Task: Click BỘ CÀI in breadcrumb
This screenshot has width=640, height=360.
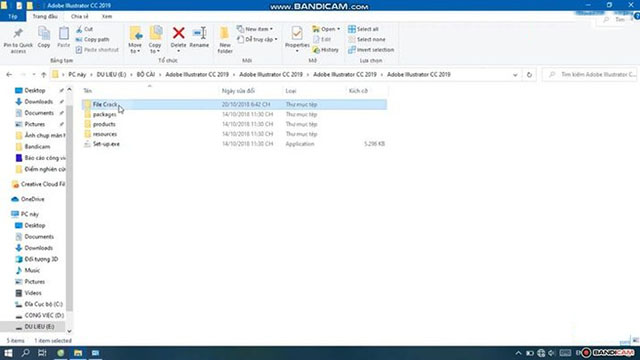Action: click(146, 75)
